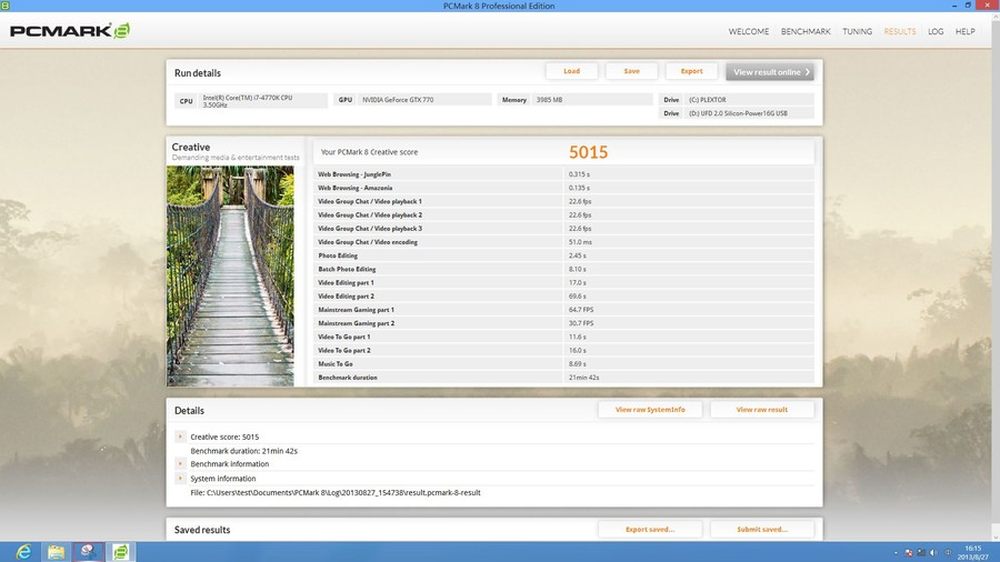Click the Memory field 3985 MB
Image resolution: width=1000 pixels, height=562 pixels.
(575, 100)
